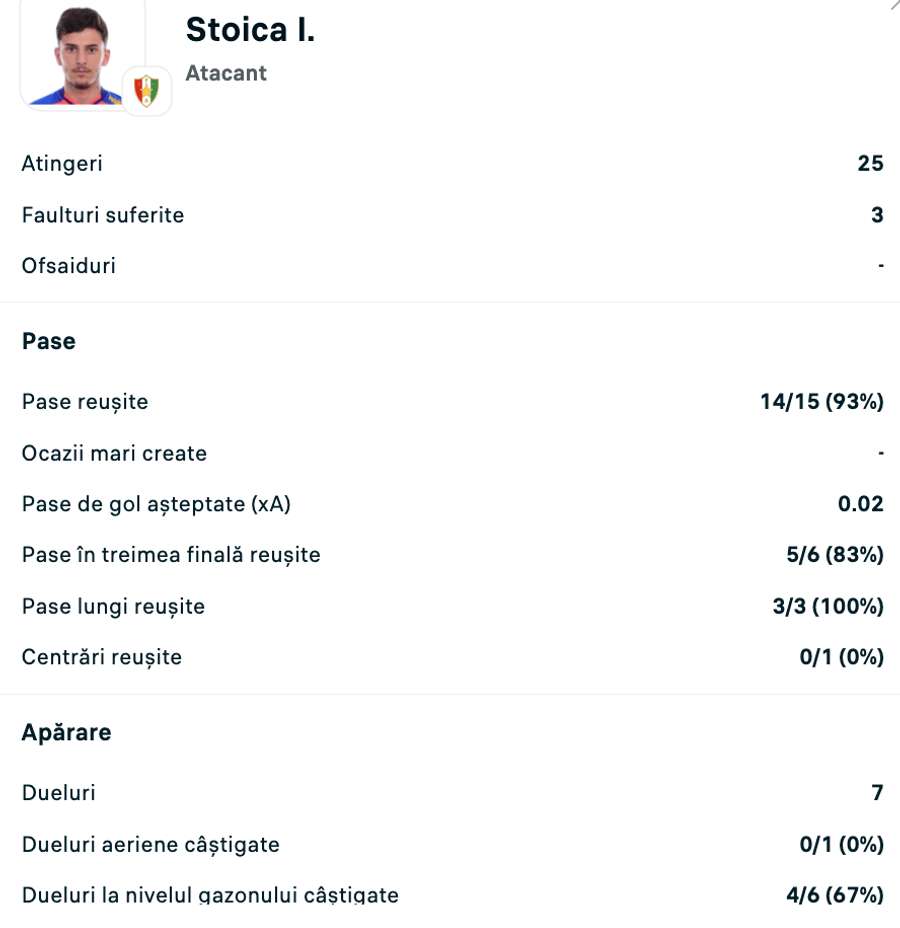This screenshot has height=928, width=900.
Task: Click the xA value 0.02
Action: click(x=860, y=503)
